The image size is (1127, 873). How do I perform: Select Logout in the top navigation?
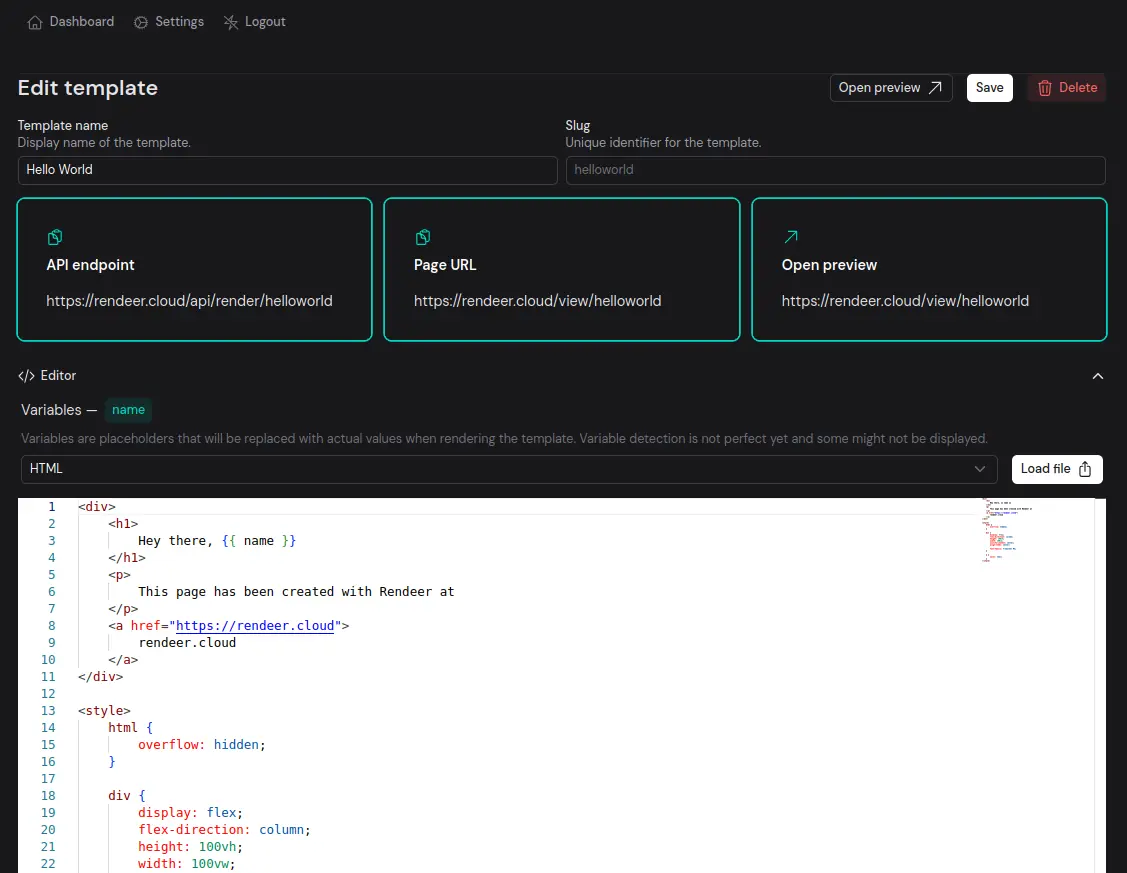pyautogui.click(x=254, y=22)
